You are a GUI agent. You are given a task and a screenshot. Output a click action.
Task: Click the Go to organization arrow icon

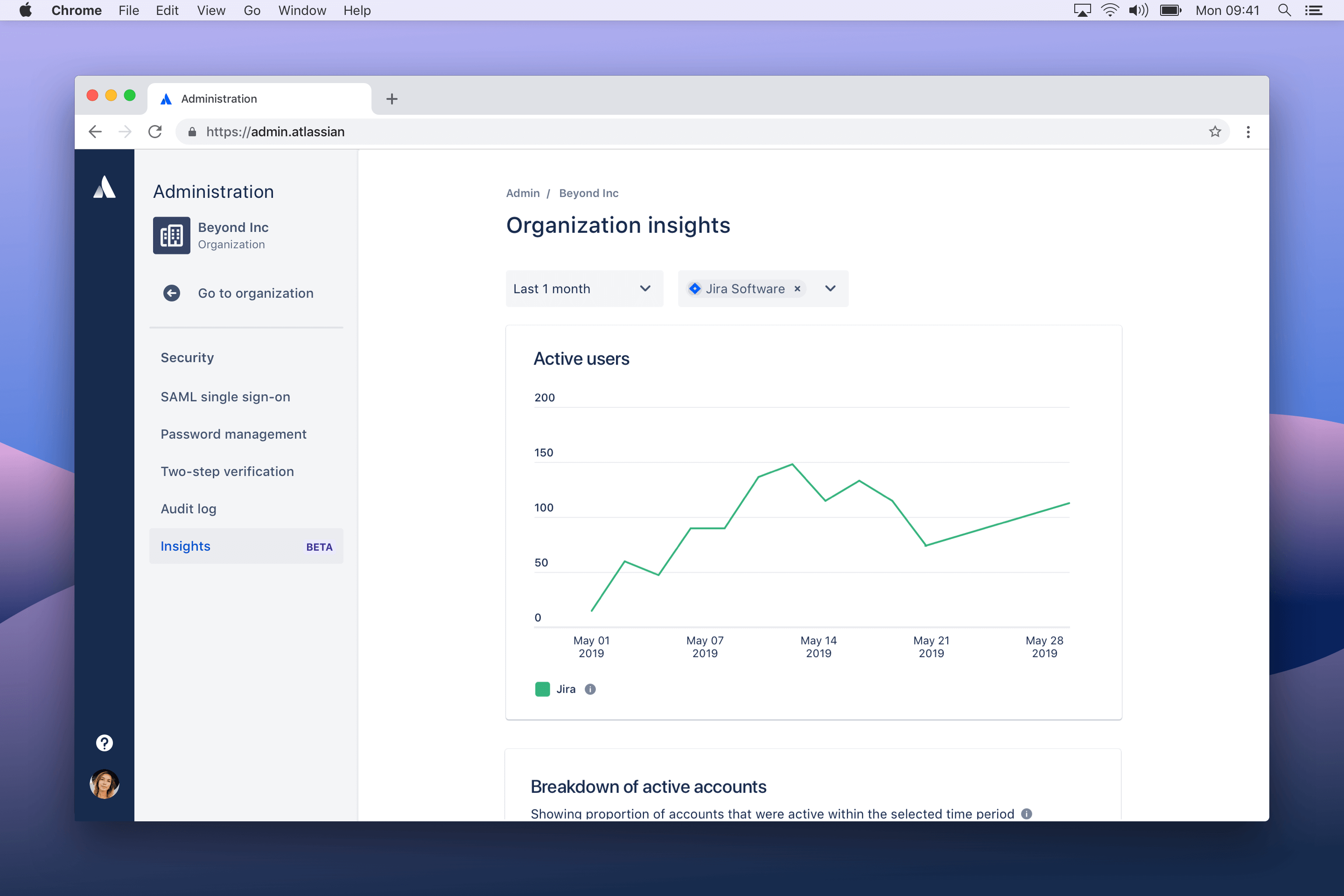(x=170, y=293)
